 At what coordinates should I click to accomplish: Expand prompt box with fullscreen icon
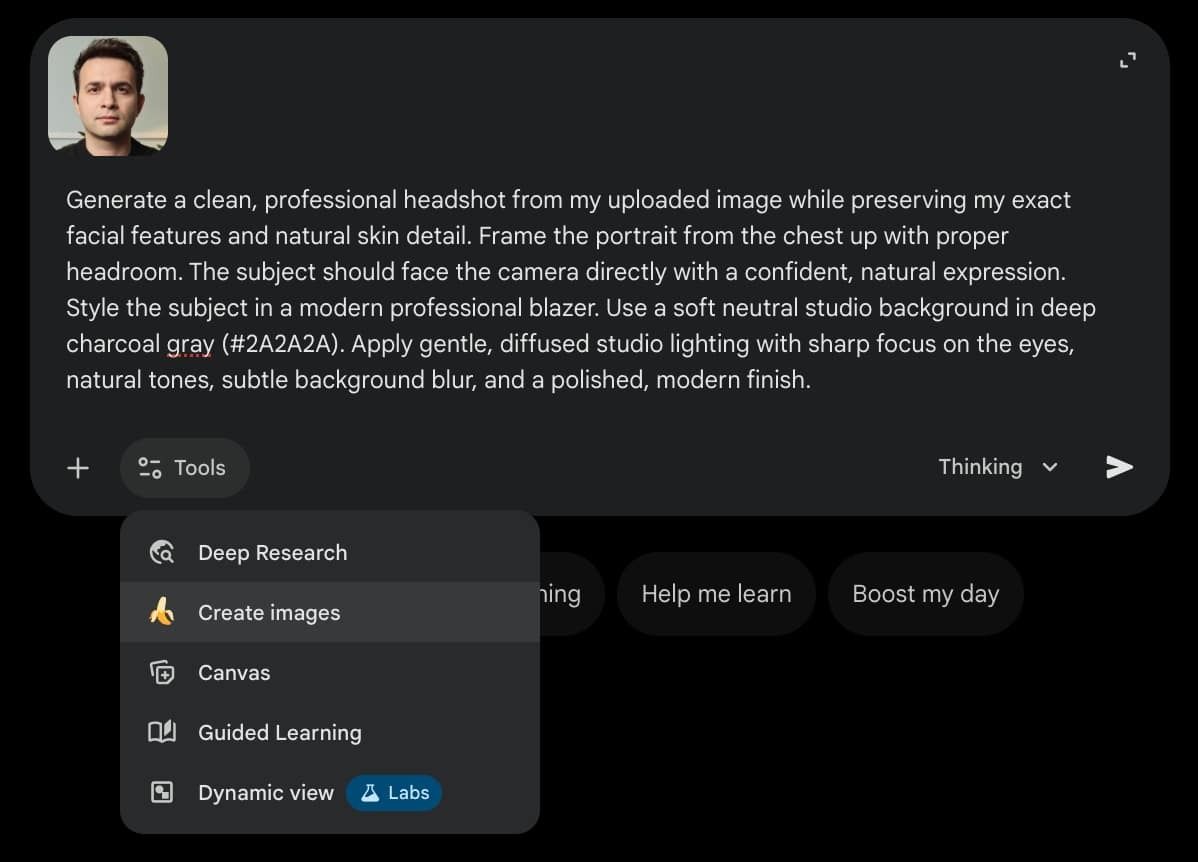click(x=1128, y=61)
